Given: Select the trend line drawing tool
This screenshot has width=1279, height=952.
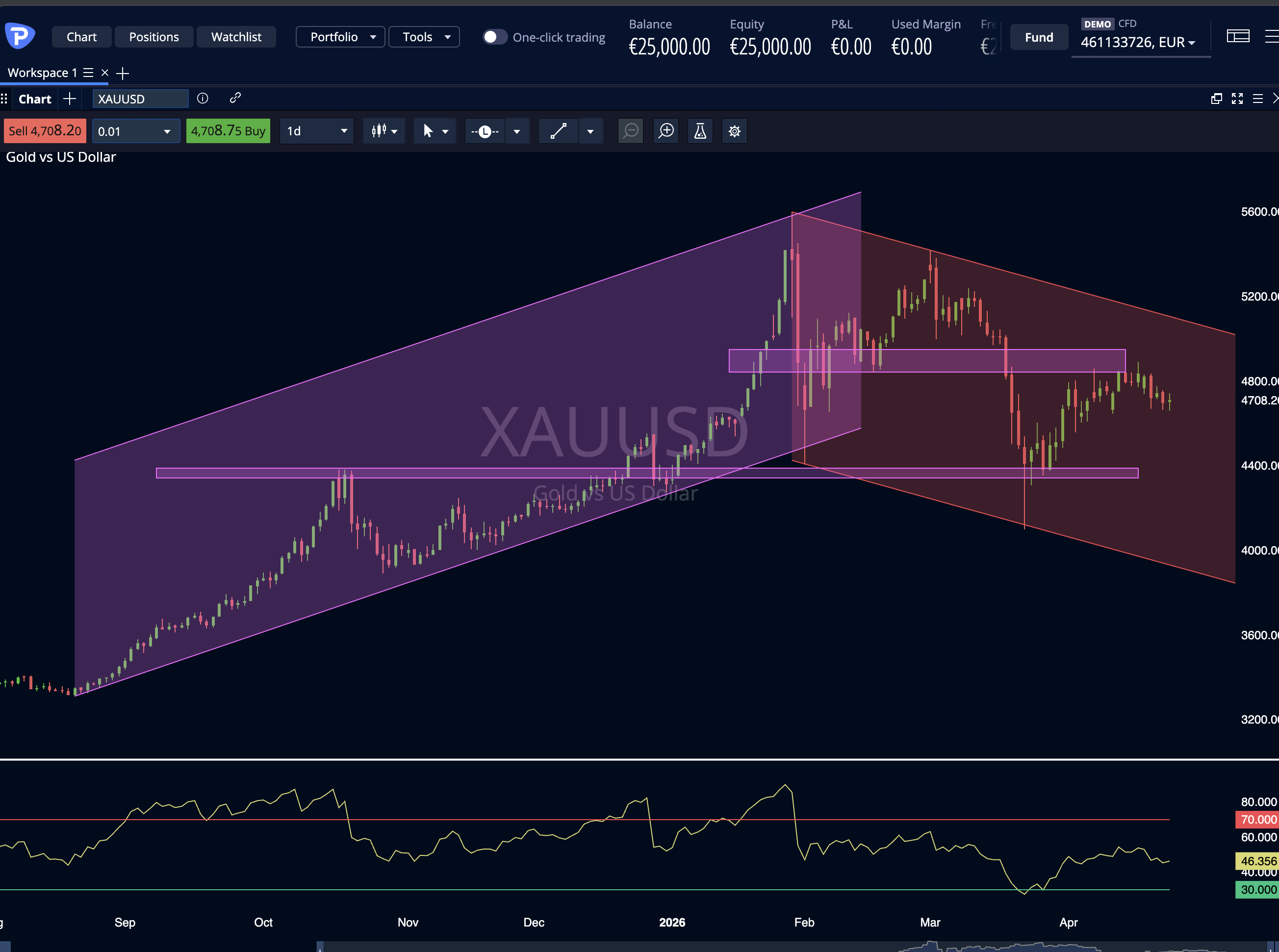Looking at the screenshot, I should click(558, 131).
